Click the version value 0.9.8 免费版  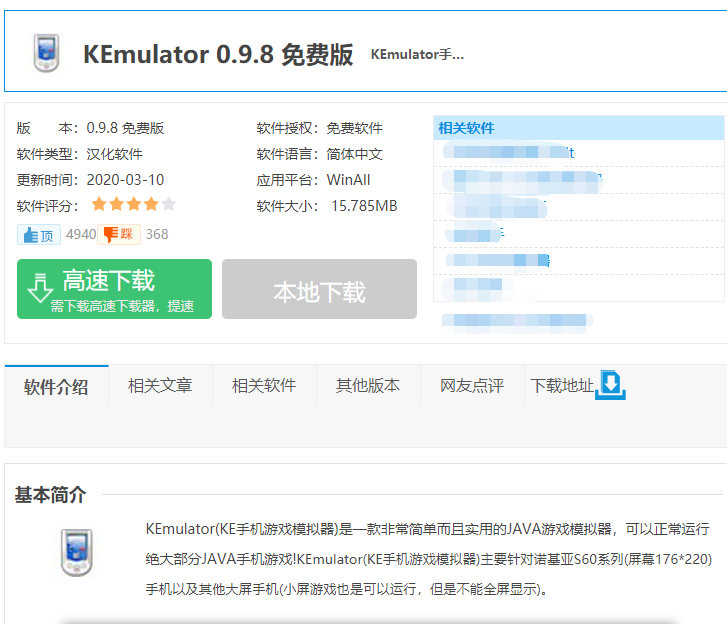pos(125,128)
